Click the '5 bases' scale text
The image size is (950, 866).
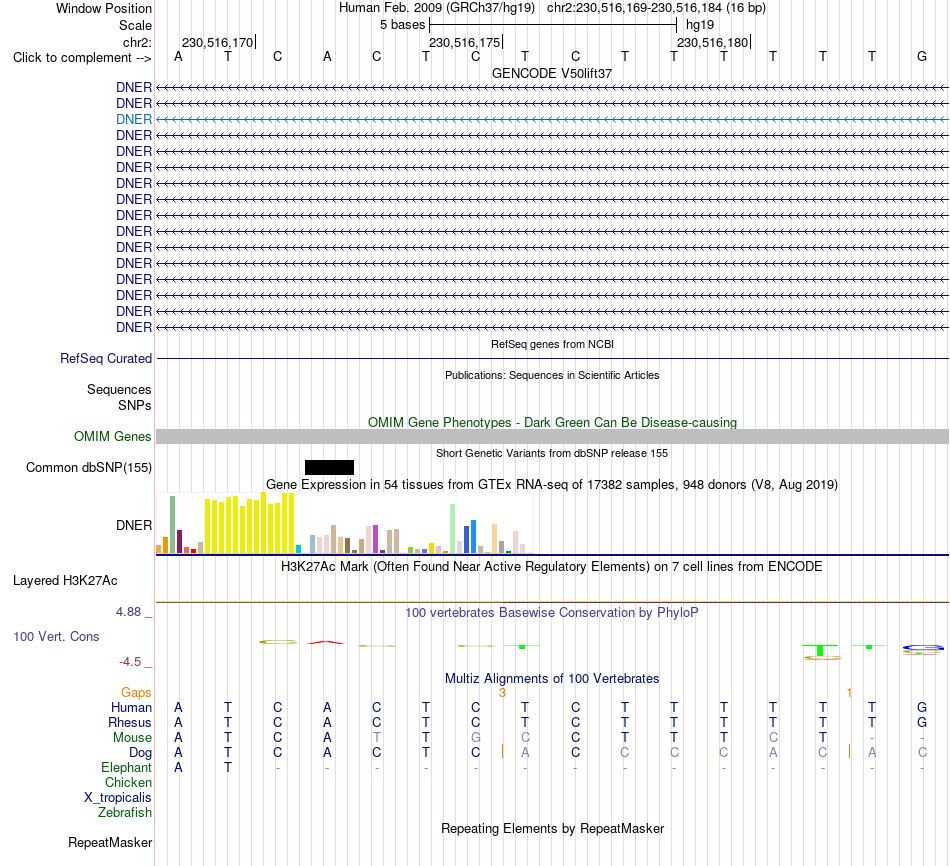pyautogui.click(x=402, y=25)
